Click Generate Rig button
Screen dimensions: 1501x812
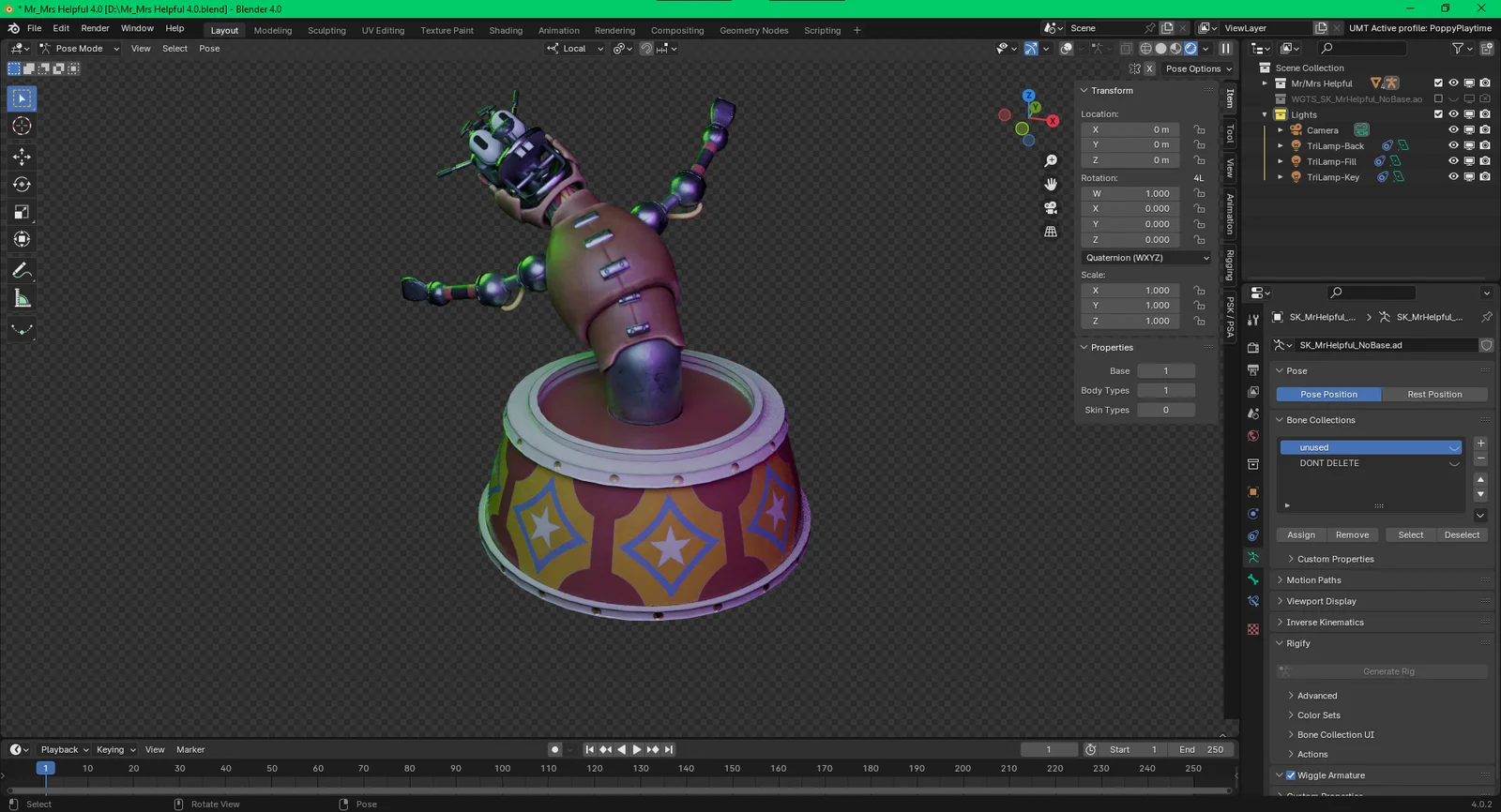1383,671
